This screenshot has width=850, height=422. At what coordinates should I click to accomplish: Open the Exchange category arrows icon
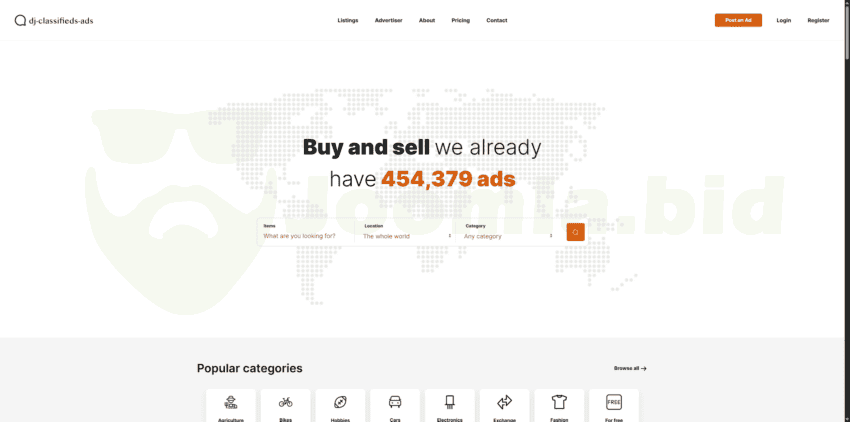(x=505, y=402)
